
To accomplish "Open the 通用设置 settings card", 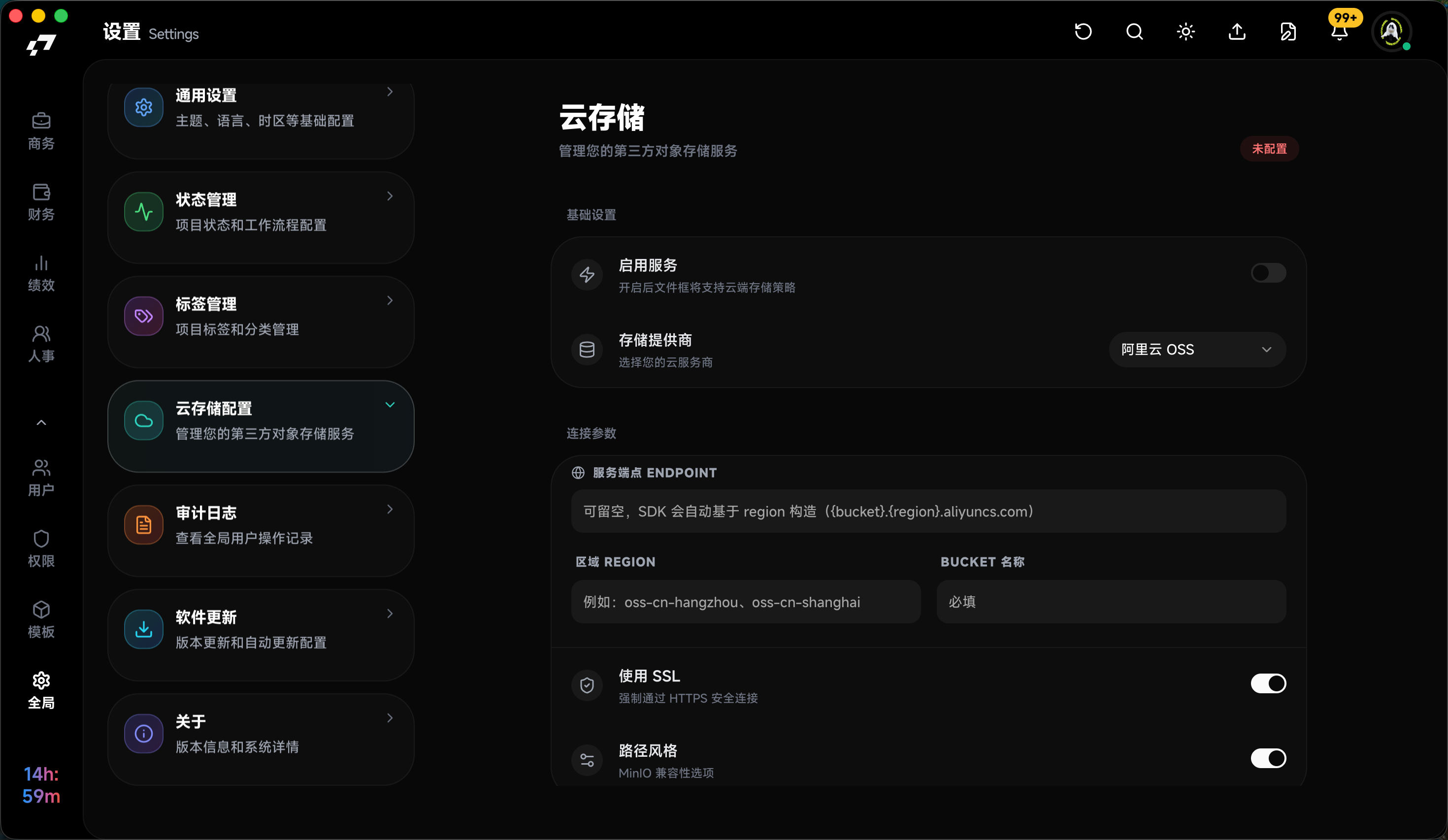I will [x=260, y=121].
